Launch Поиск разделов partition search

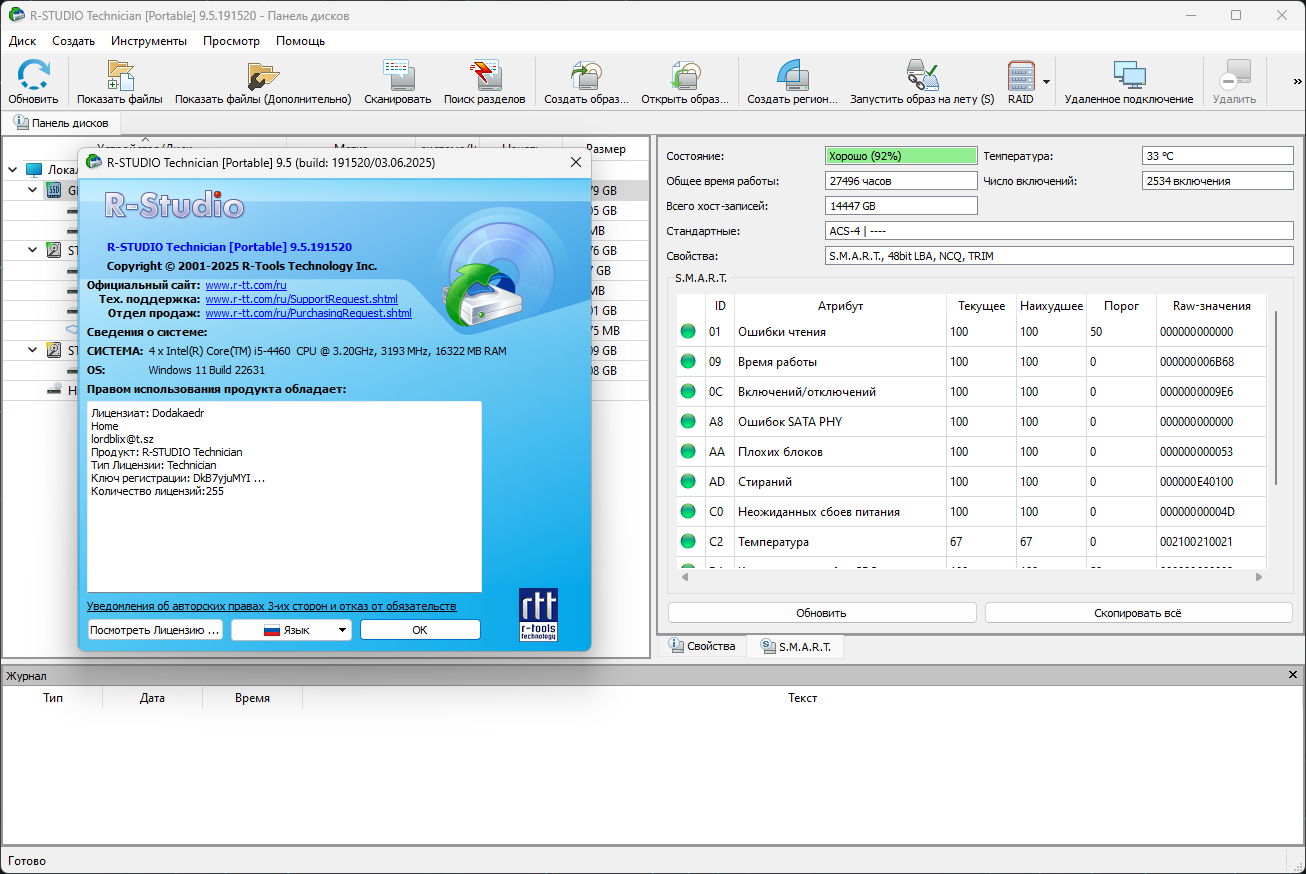coord(485,77)
